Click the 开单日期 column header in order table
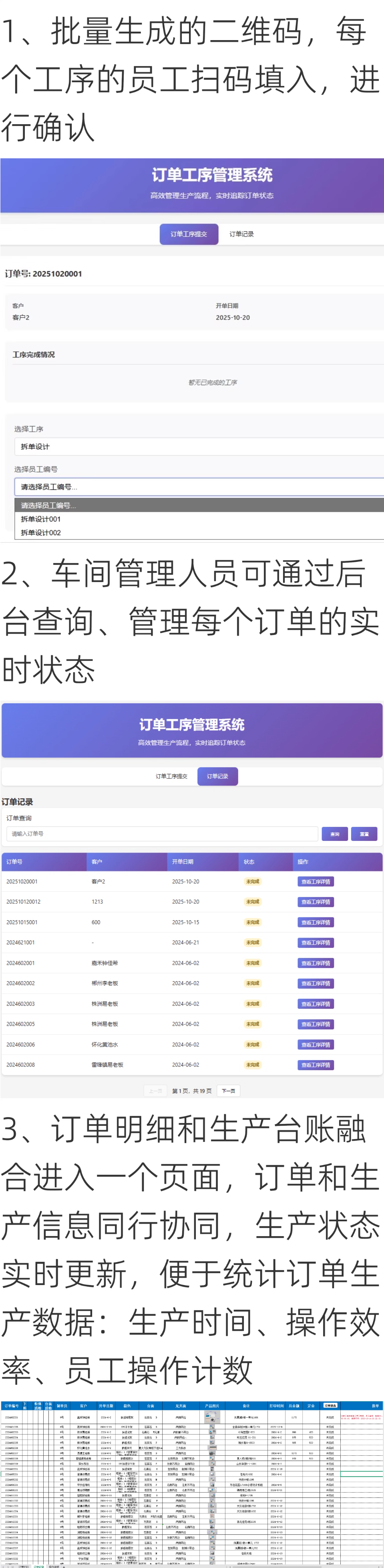This screenshot has width=384, height=1568. tap(183, 861)
